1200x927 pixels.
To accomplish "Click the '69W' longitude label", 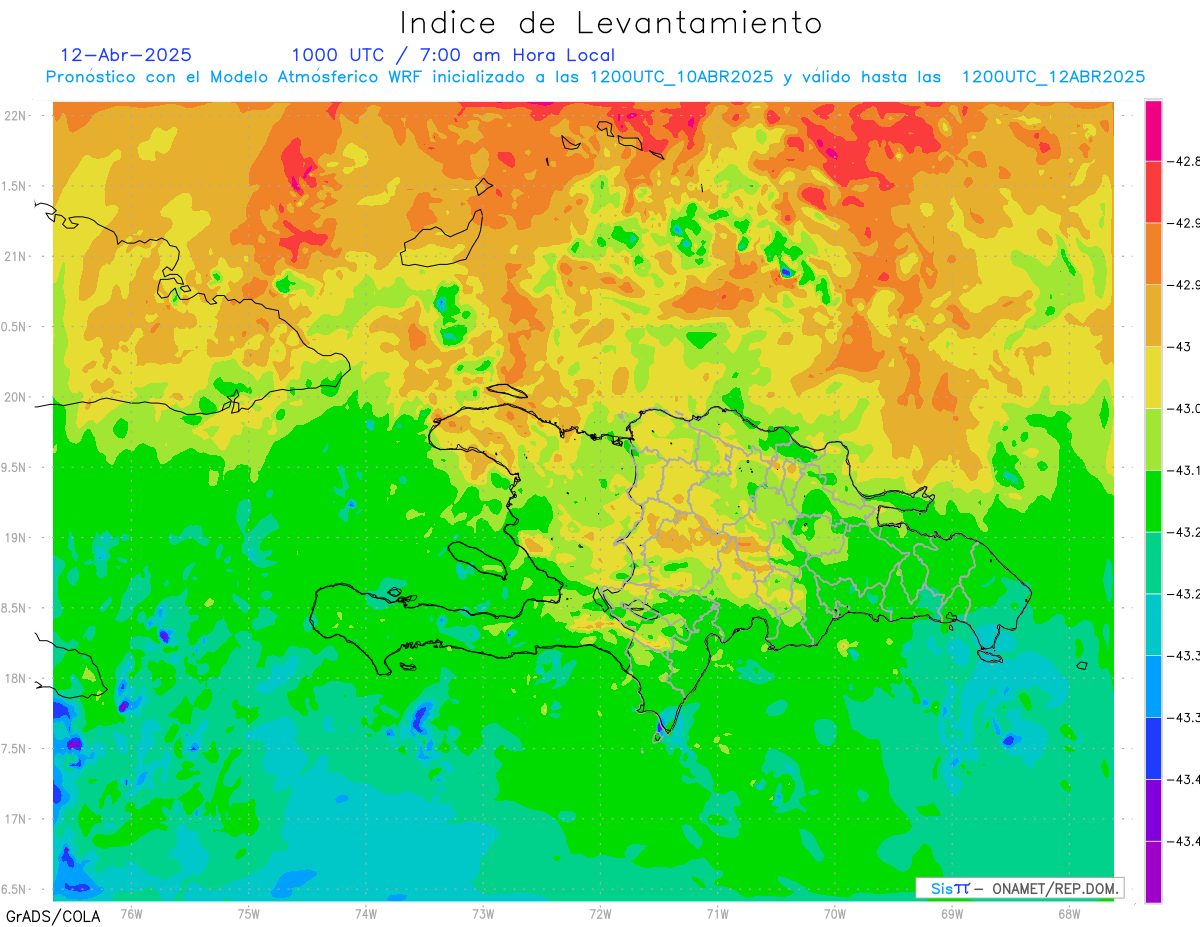I will pos(952,913).
